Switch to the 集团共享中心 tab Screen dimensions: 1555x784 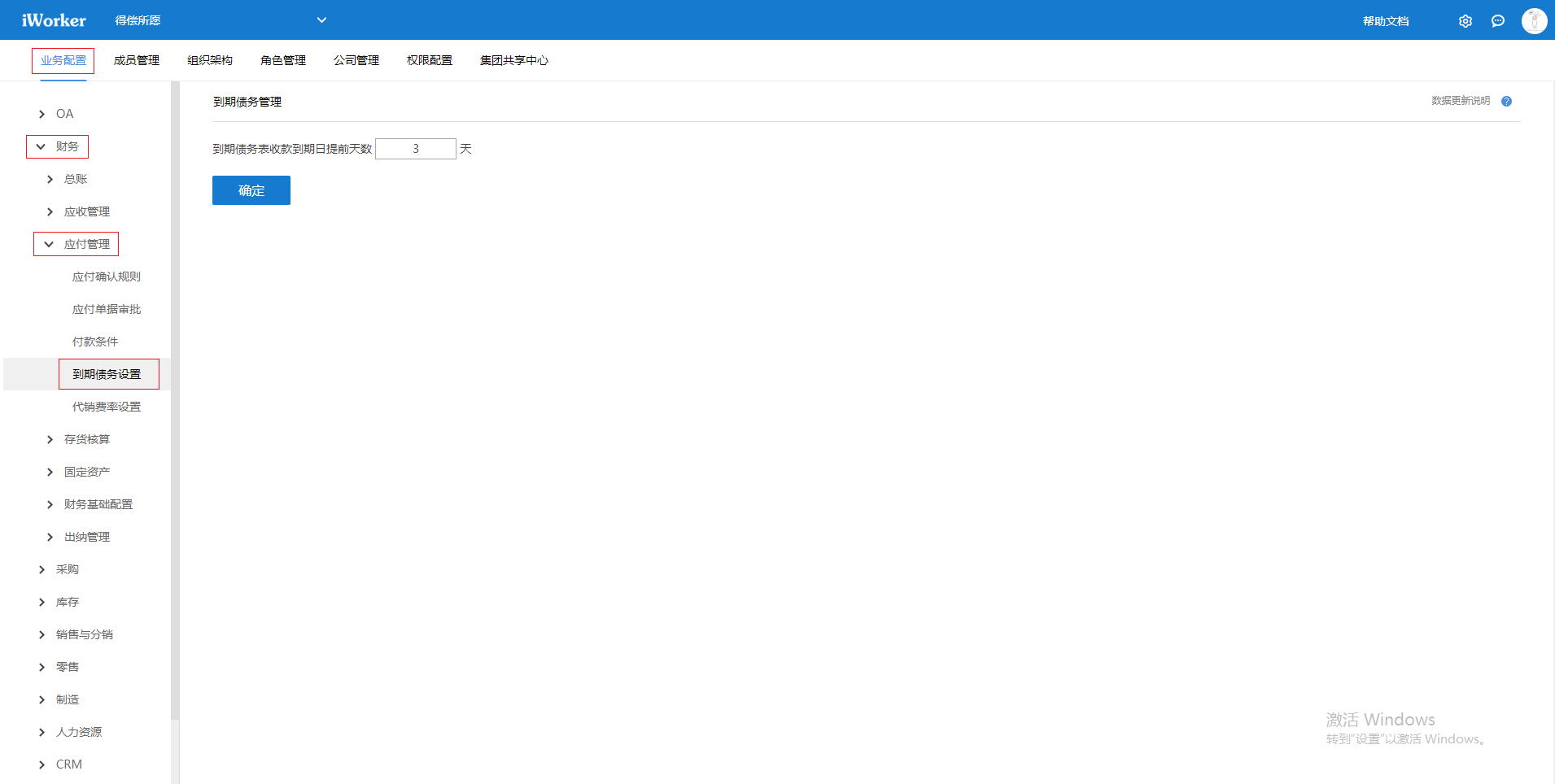coord(514,60)
